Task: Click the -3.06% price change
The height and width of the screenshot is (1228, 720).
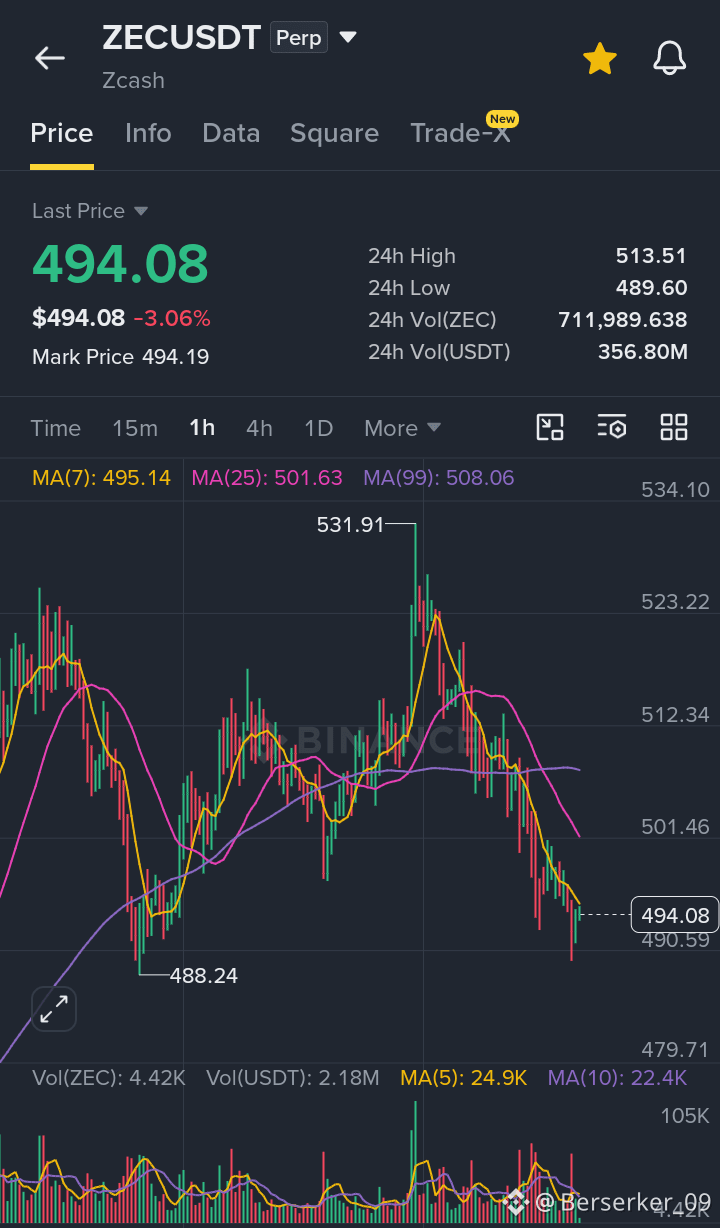Action: 172,319
